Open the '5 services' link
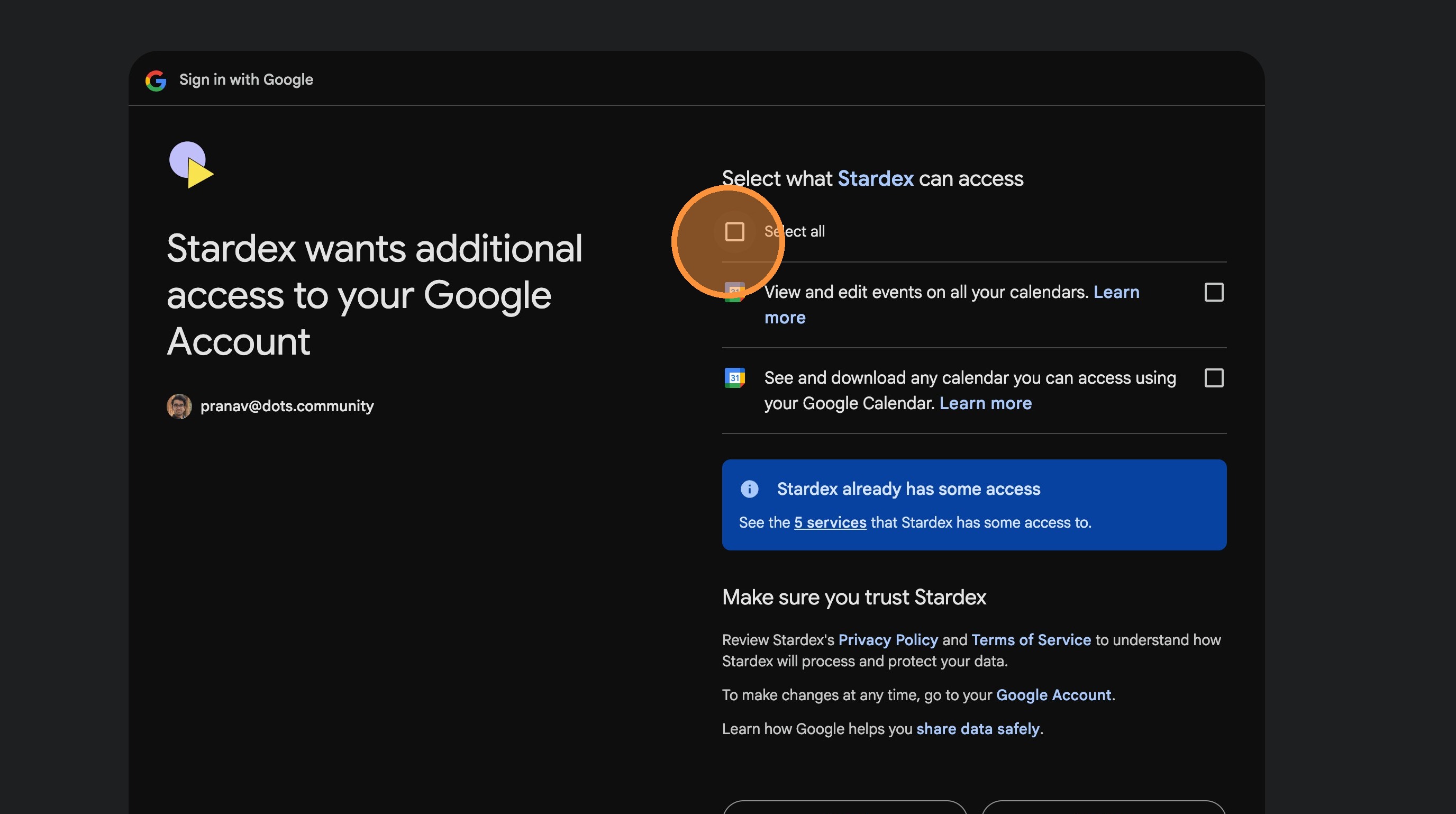 (x=830, y=522)
